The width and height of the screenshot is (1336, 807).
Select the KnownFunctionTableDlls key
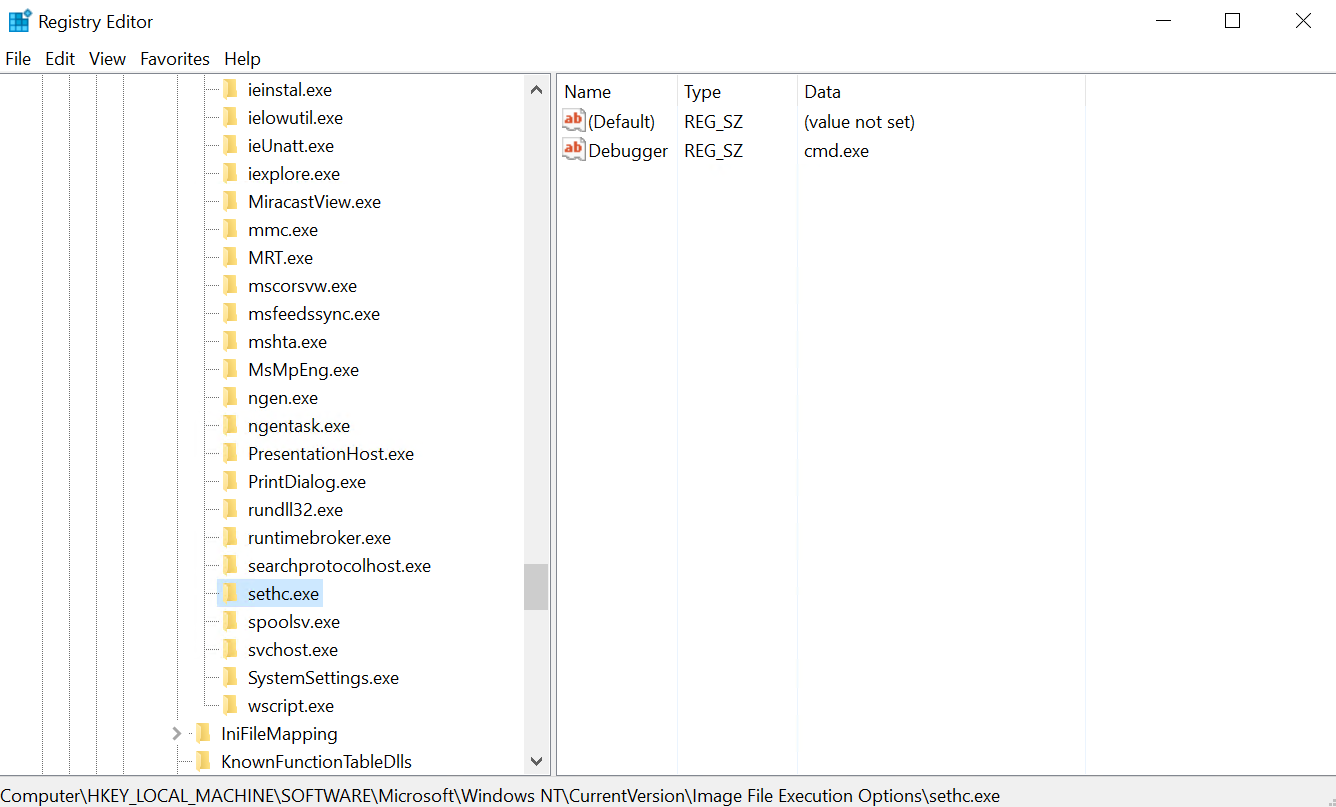316,762
